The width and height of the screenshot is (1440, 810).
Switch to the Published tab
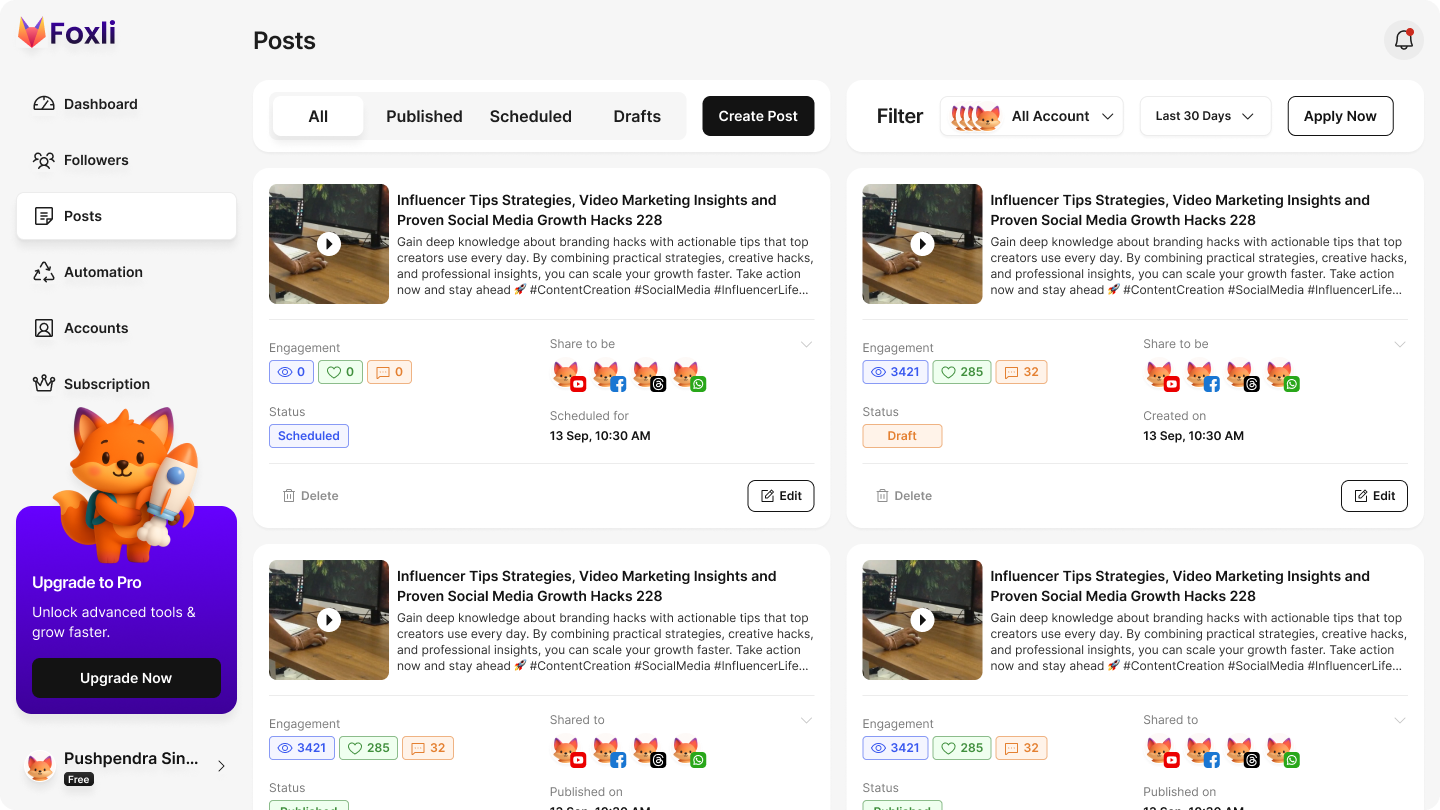424,116
